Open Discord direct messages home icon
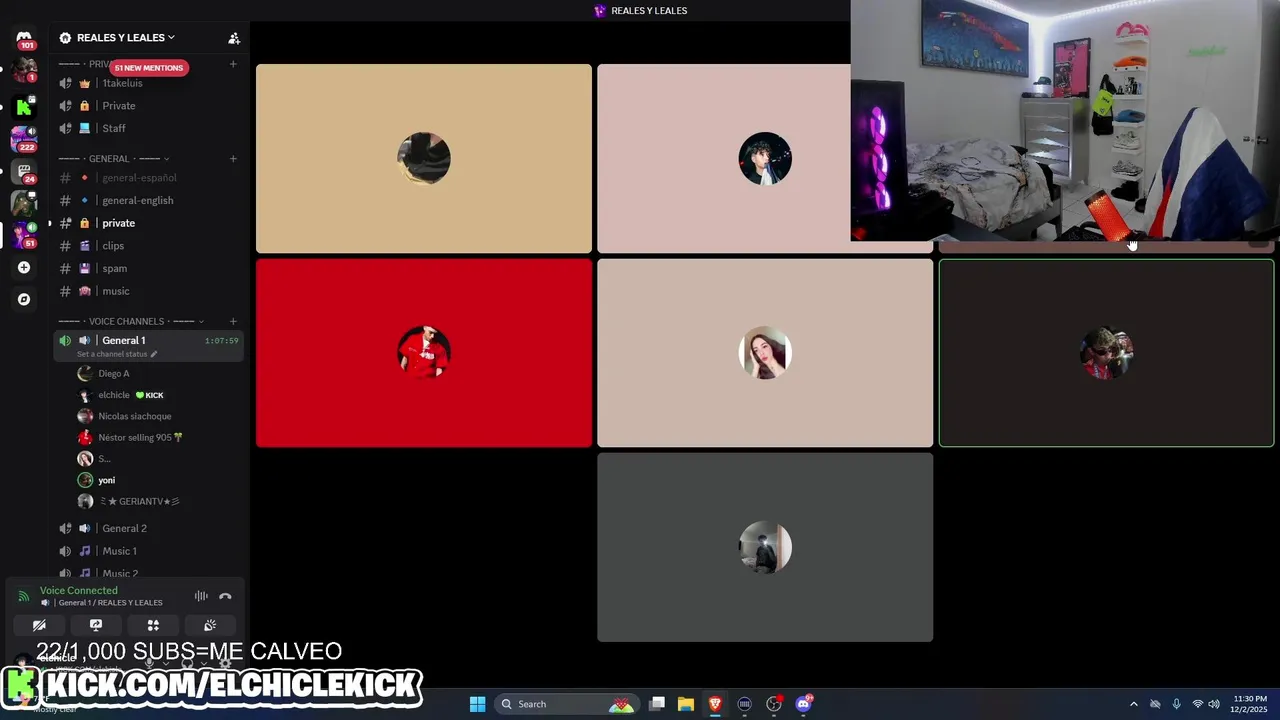This screenshot has height=720, width=1280. (24, 37)
